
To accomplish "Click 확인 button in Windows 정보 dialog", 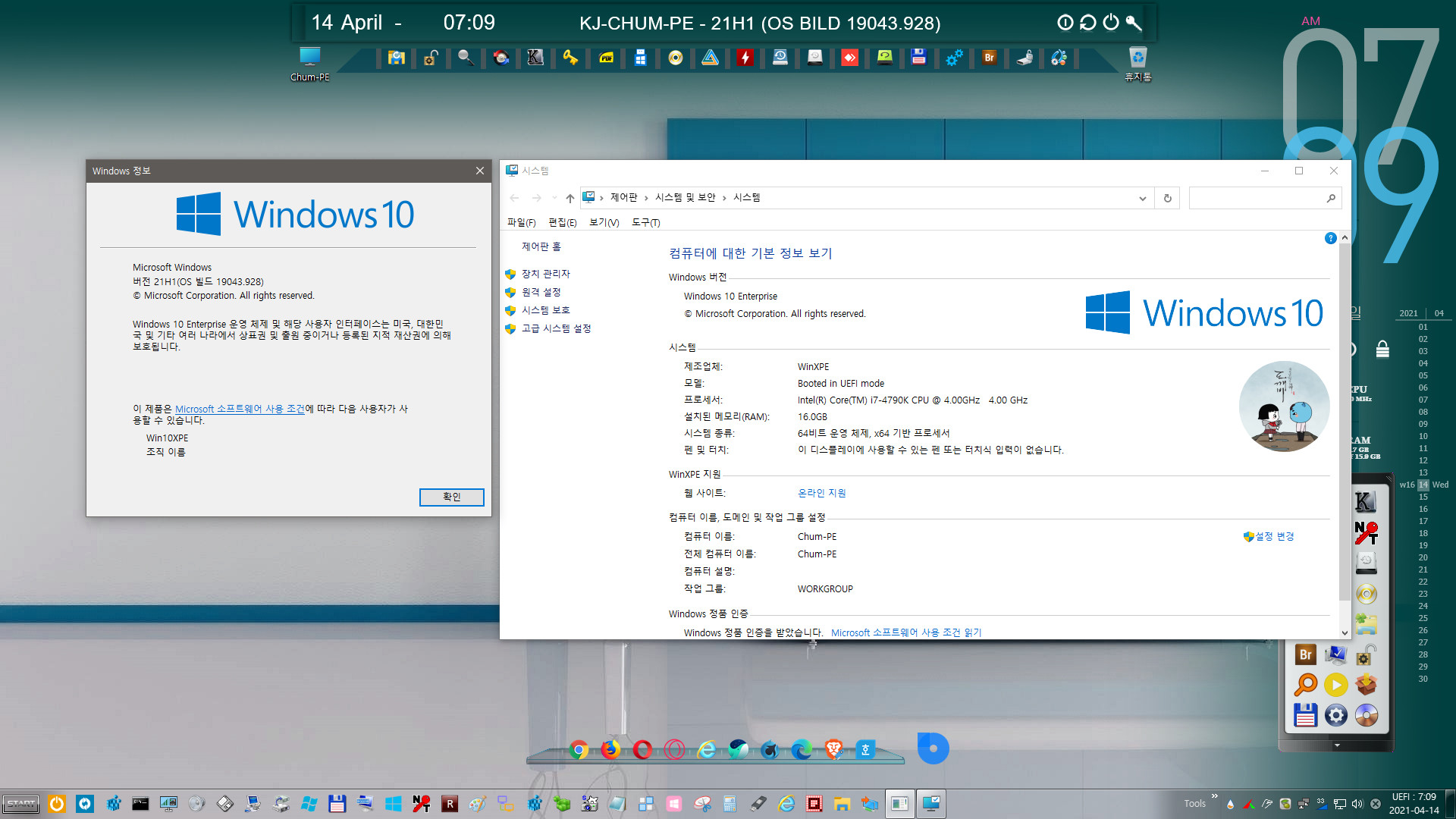I will coord(451,497).
